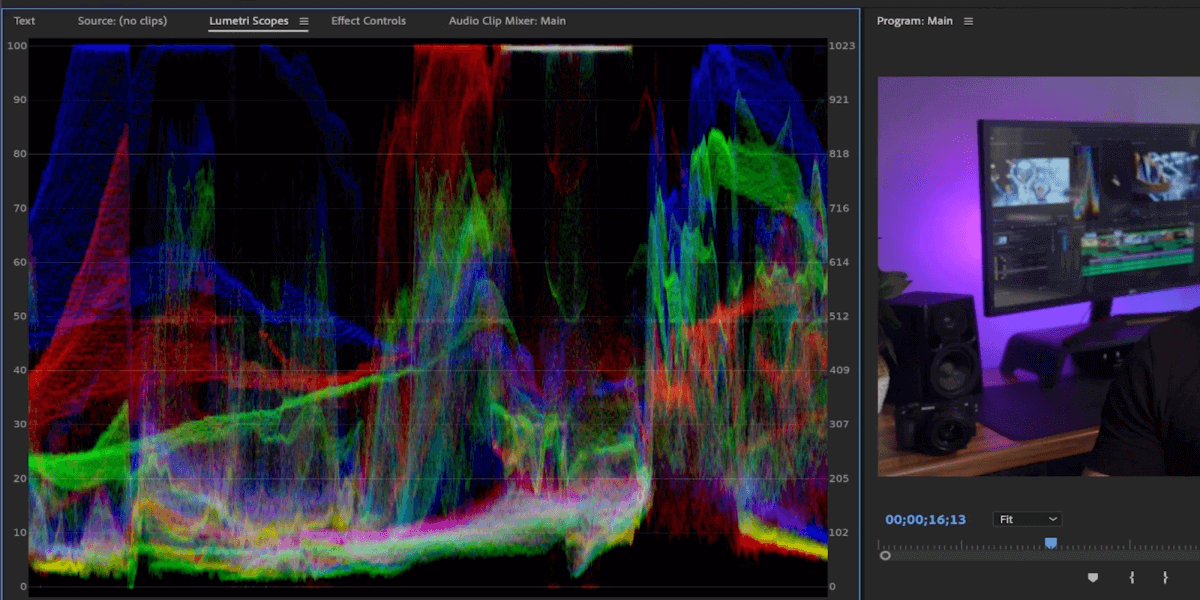Add a marker in Program monitor
This screenshot has height=600, width=1200.
click(1092, 577)
